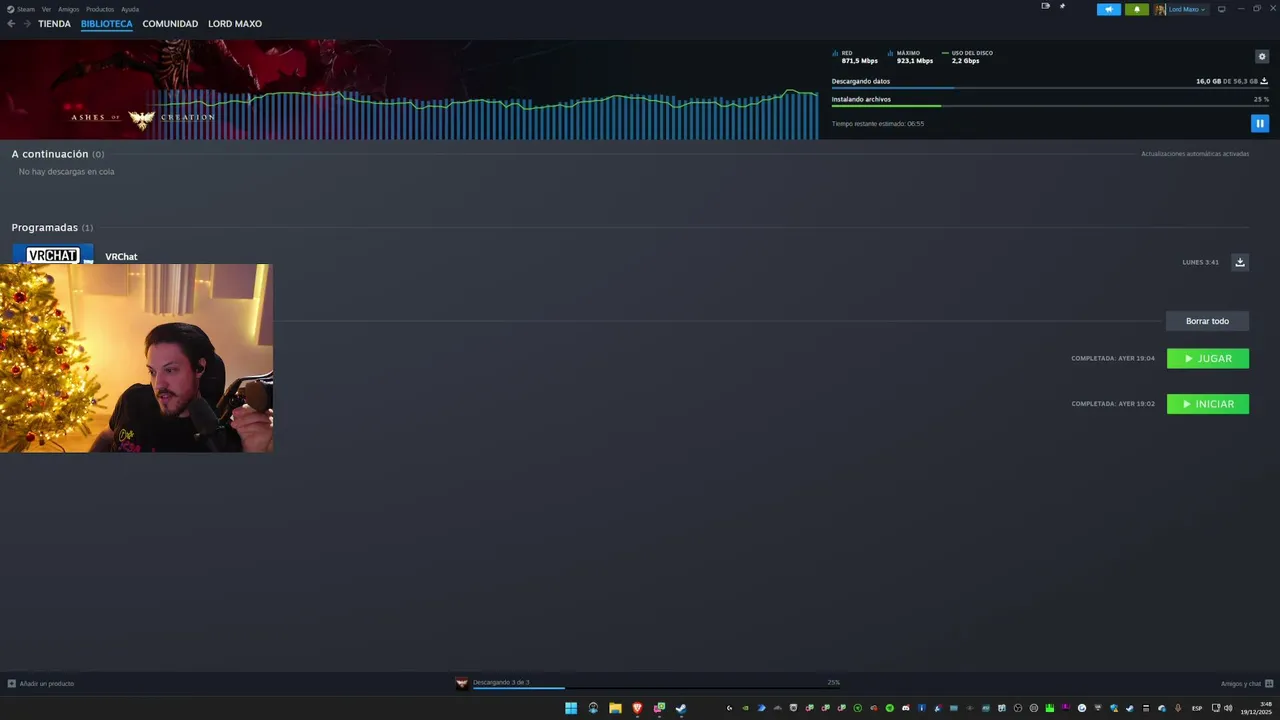This screenshot has height=720, width=1280.
Task: Open the Steam announcements megaphone button
Action: pyautogui.click(x=1108, y=9)
